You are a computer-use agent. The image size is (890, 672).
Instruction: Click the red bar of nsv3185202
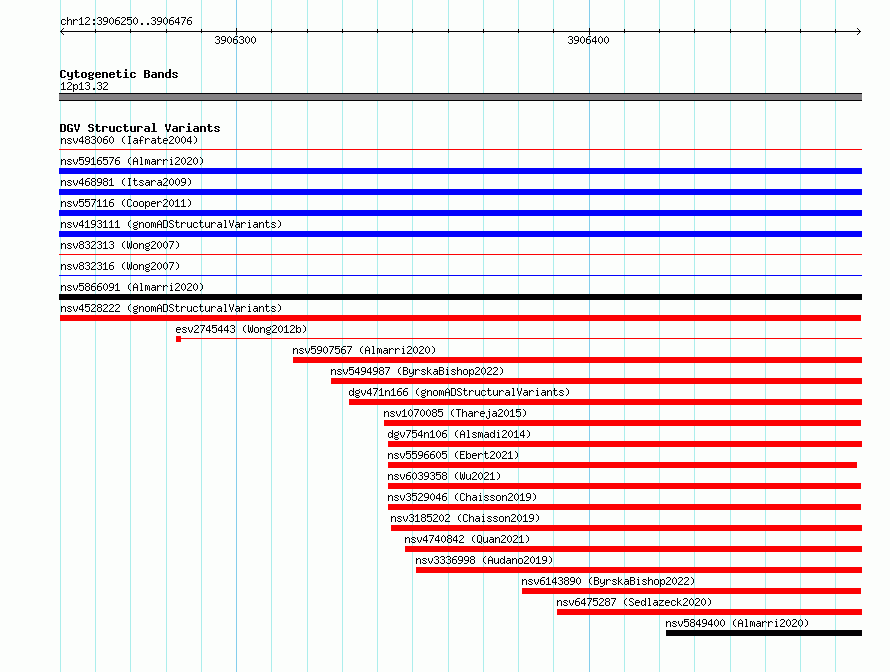pyautogui.click(x=626, y=528)
